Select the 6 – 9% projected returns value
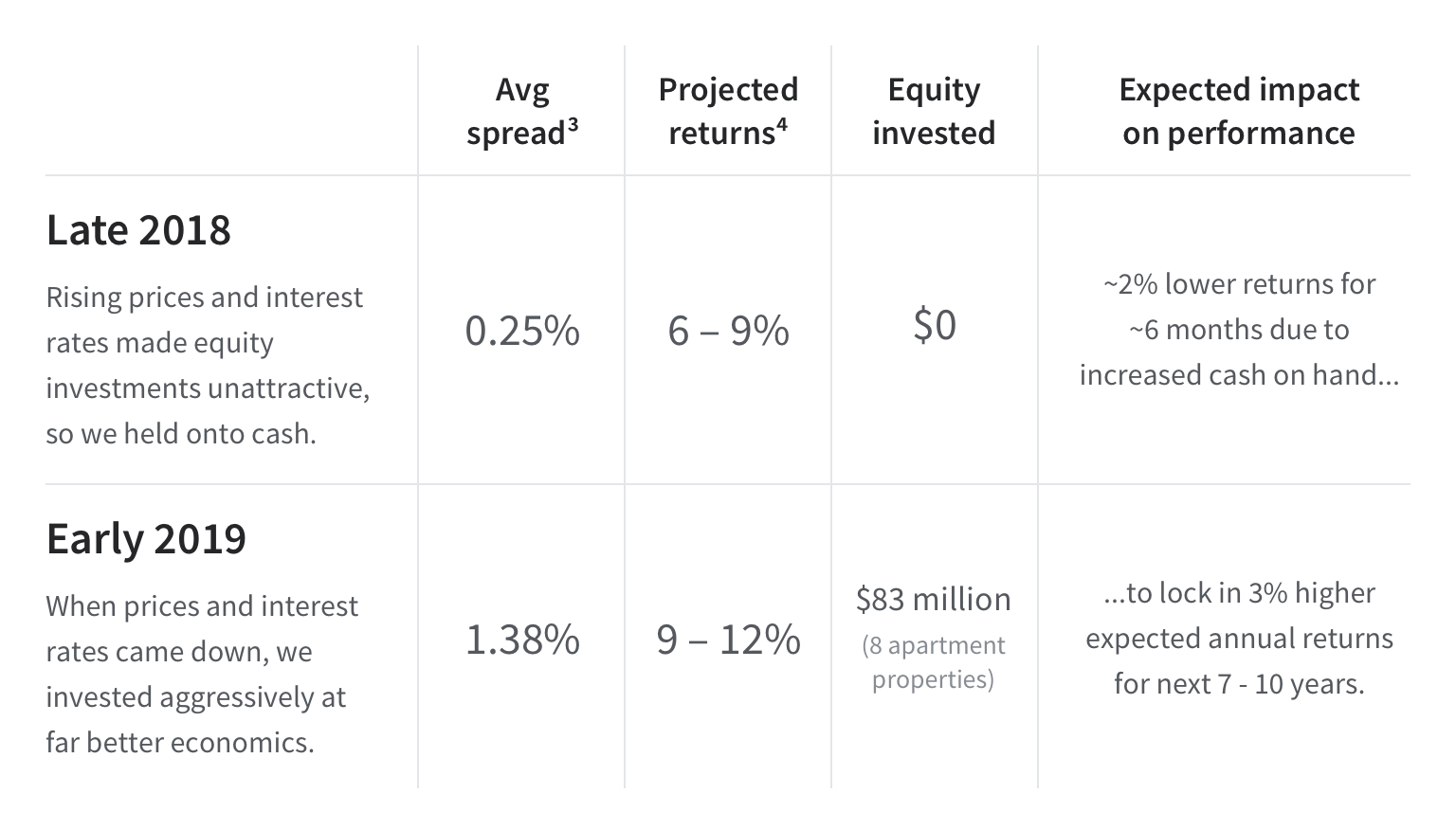Viewport: 1456px width, 830px height. pos(728,331)
